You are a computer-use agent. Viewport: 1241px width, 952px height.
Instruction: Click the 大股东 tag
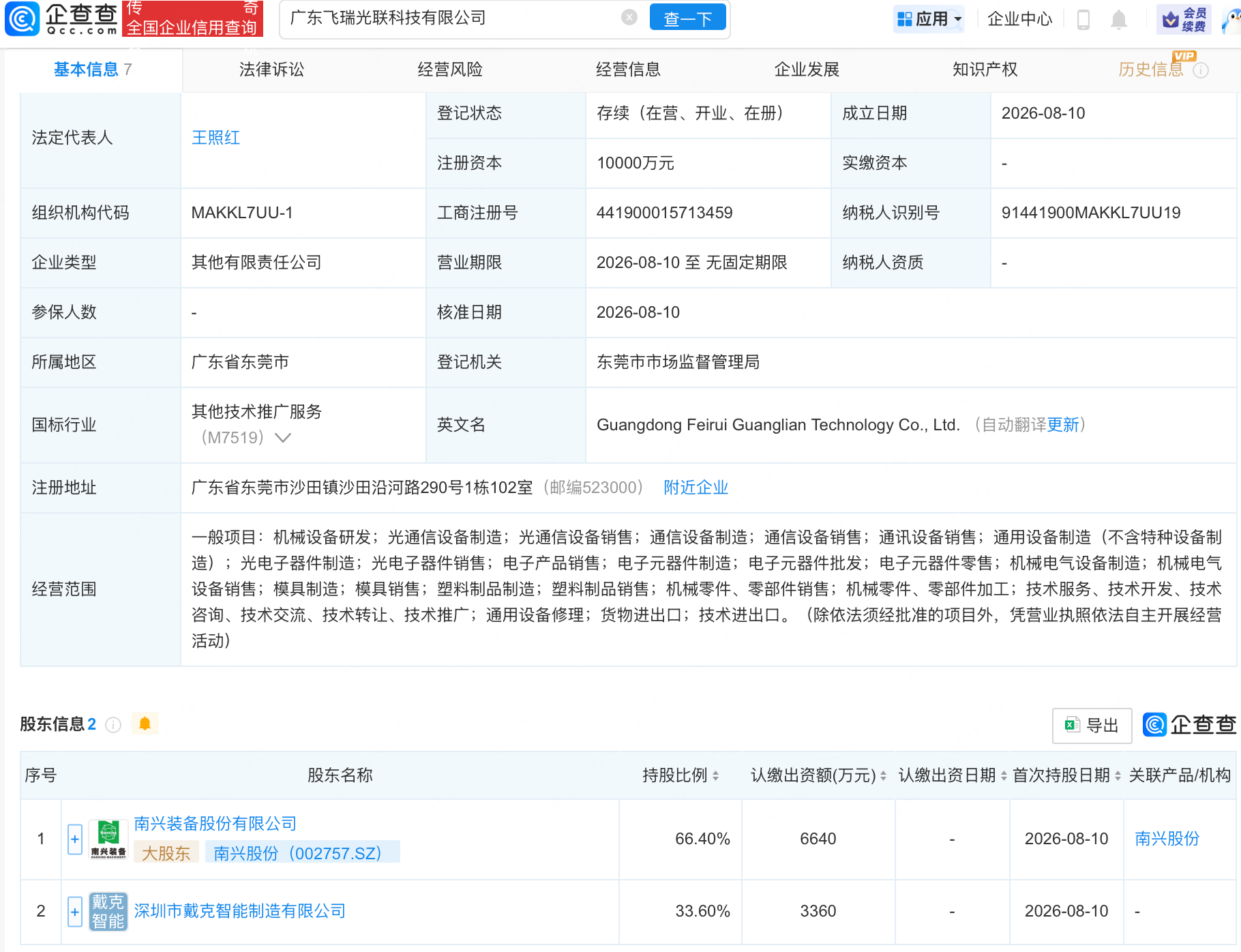click(166, 853)
